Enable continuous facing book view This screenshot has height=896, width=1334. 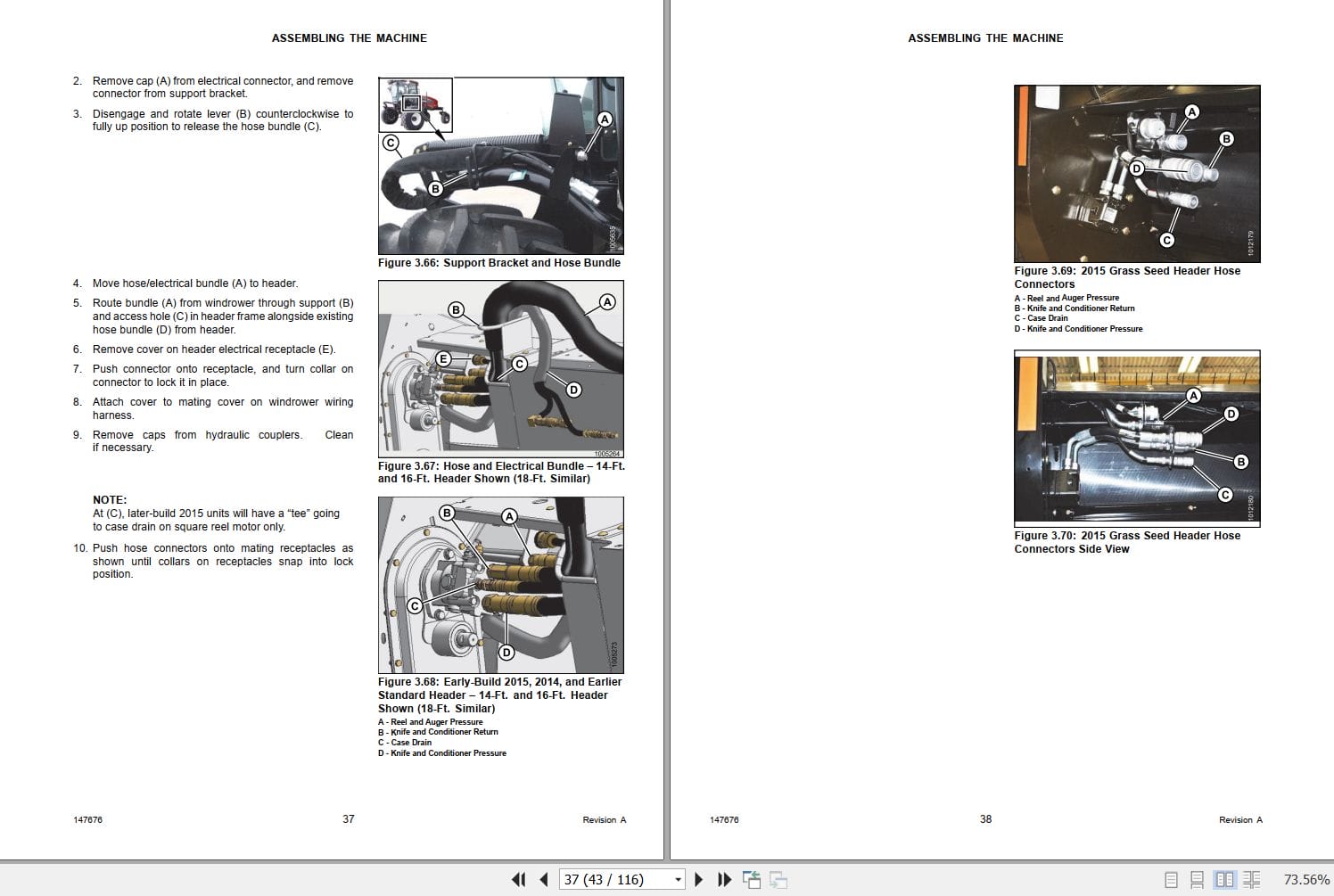[x=1252, y=878]
